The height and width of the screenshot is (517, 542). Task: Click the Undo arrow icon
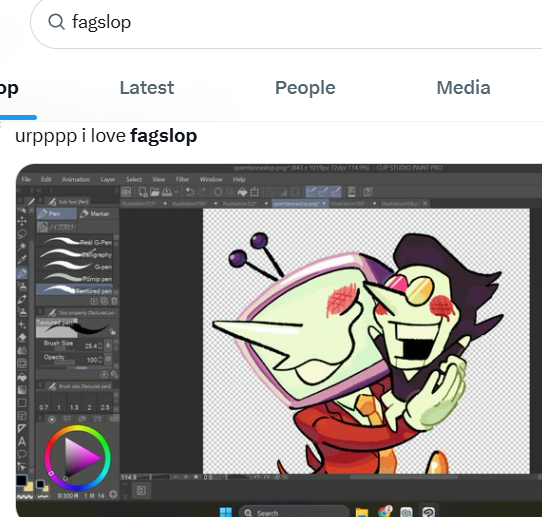(x=190, y=192)
